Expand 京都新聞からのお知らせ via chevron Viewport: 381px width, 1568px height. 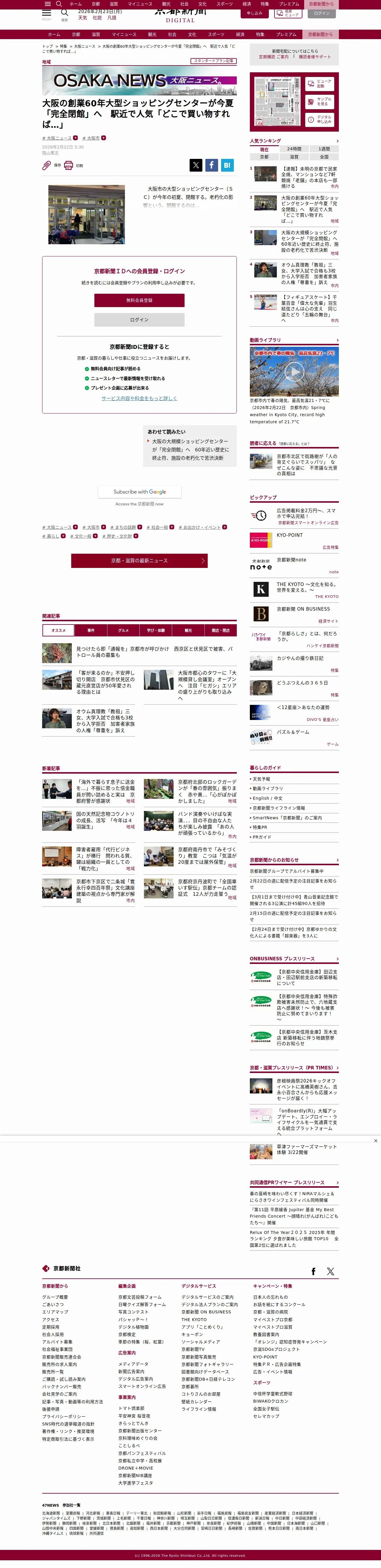click(337, 860)
